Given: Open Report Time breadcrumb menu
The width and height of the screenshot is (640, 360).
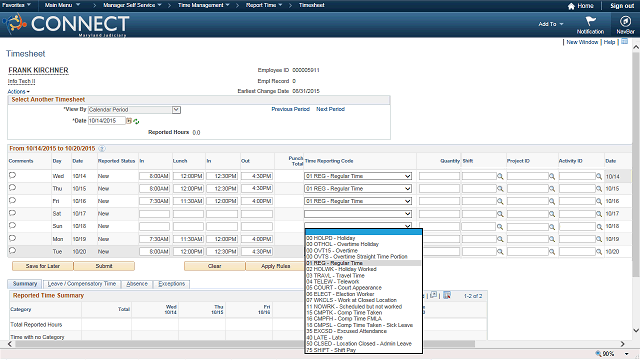Looking at the screenshot, I should 264,5.
